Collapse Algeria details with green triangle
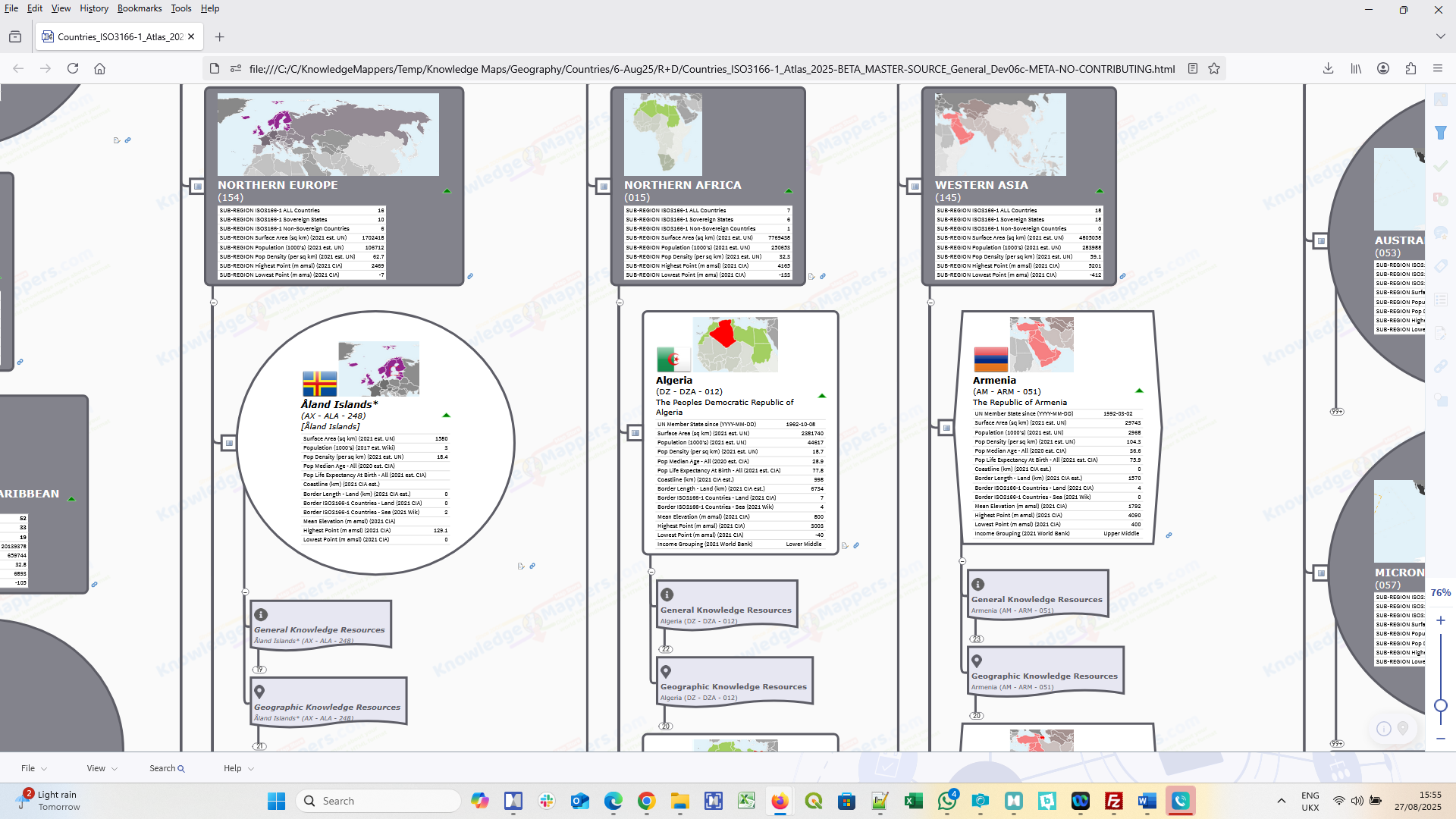 [x=822, y=396]
